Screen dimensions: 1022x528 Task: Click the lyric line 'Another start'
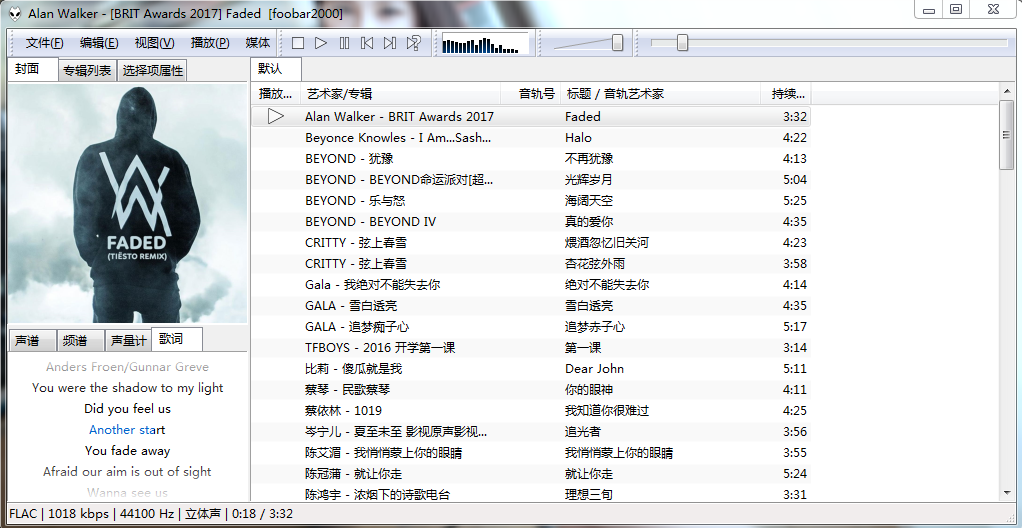[x=127, y=430]
